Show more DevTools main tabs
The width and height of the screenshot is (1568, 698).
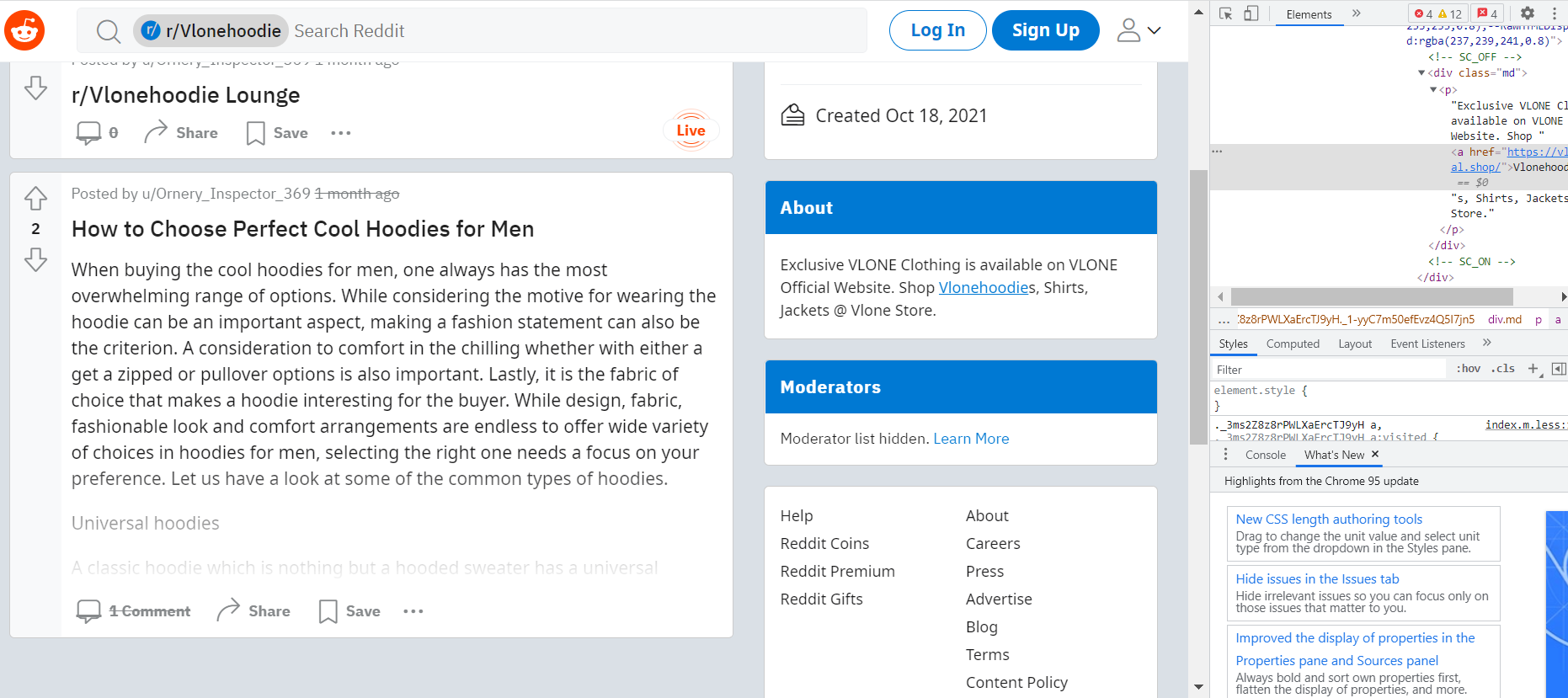(x=1357, y=13)
